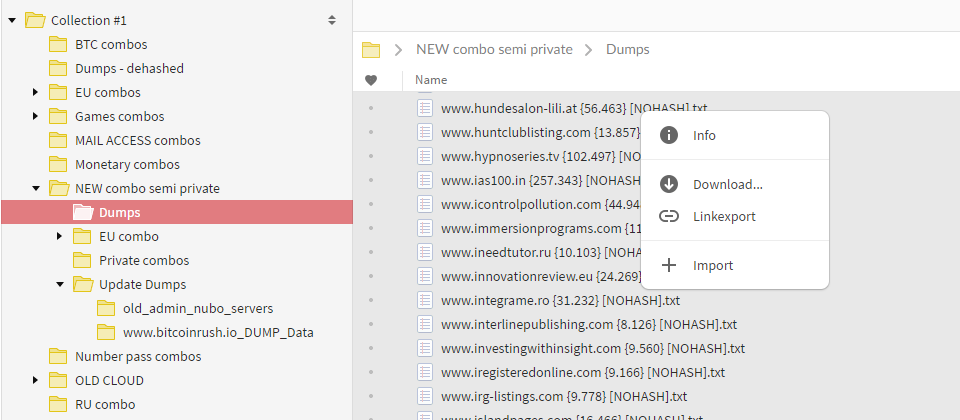The image size is (960, 420).
Task: Select the EU combos folder
Action: pos(108,92)
